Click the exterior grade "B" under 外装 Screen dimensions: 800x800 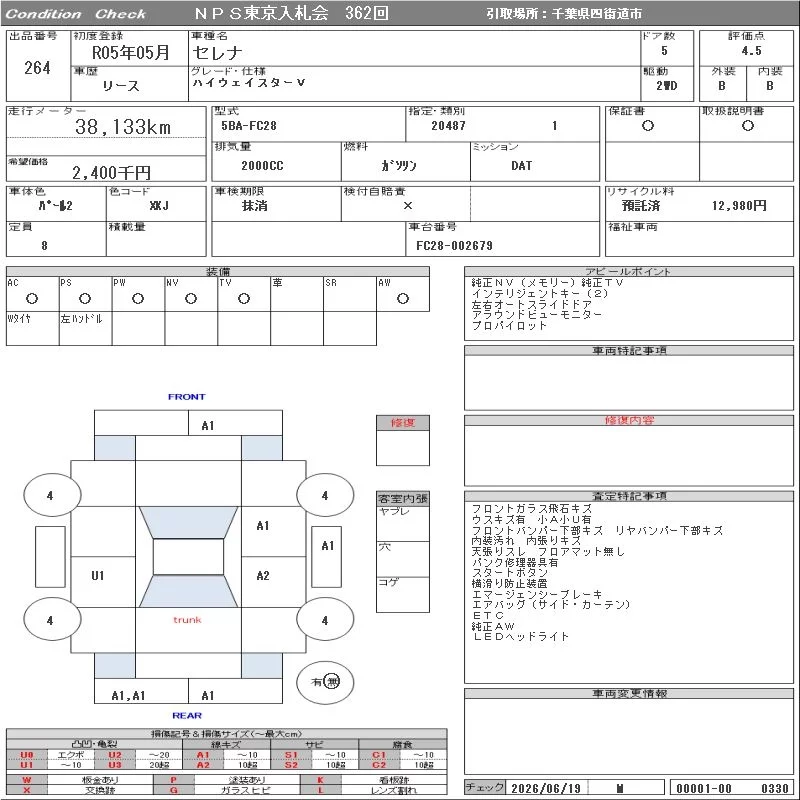click(721, 86)
